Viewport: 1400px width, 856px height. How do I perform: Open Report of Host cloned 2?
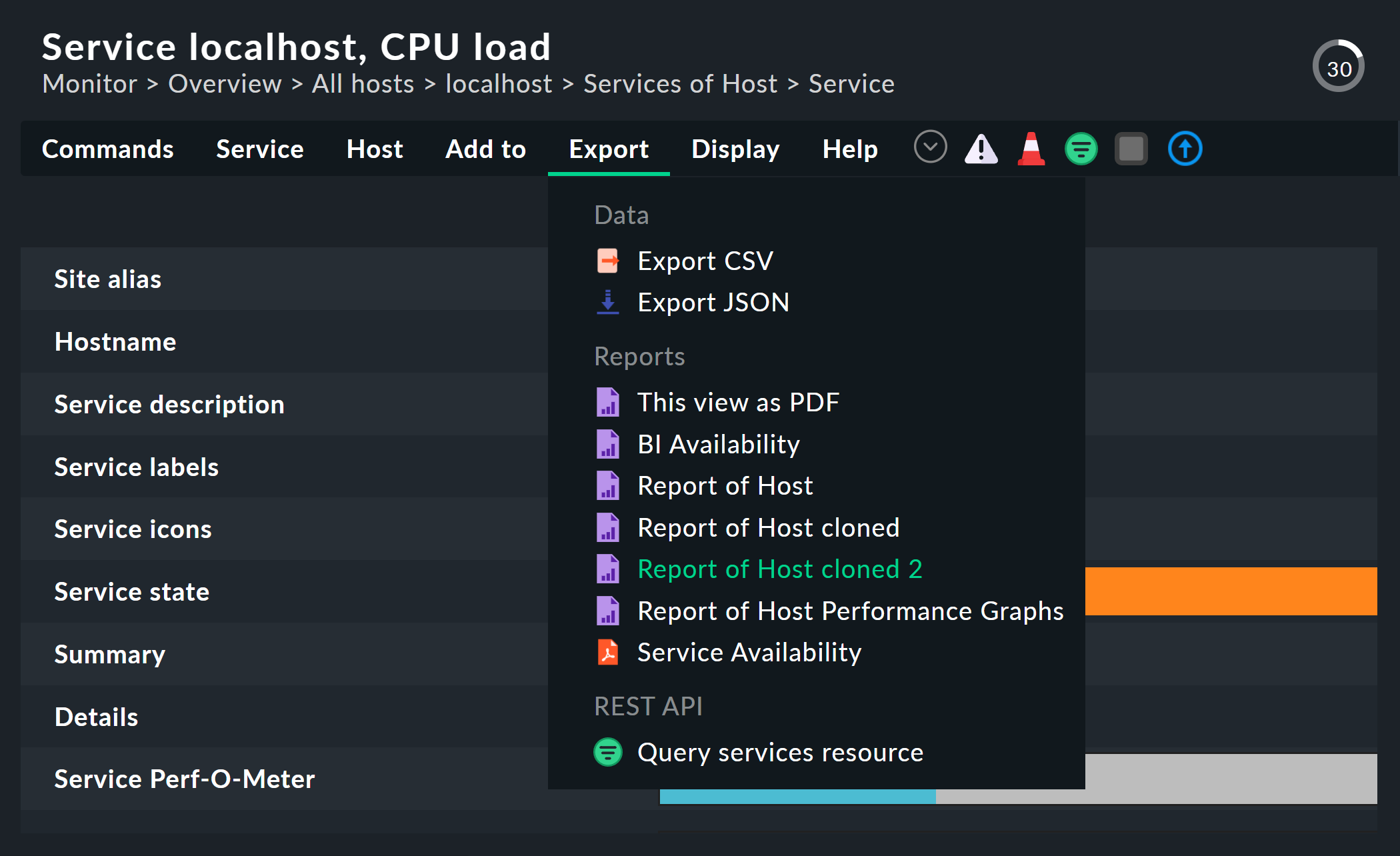(x=779, y=569)
